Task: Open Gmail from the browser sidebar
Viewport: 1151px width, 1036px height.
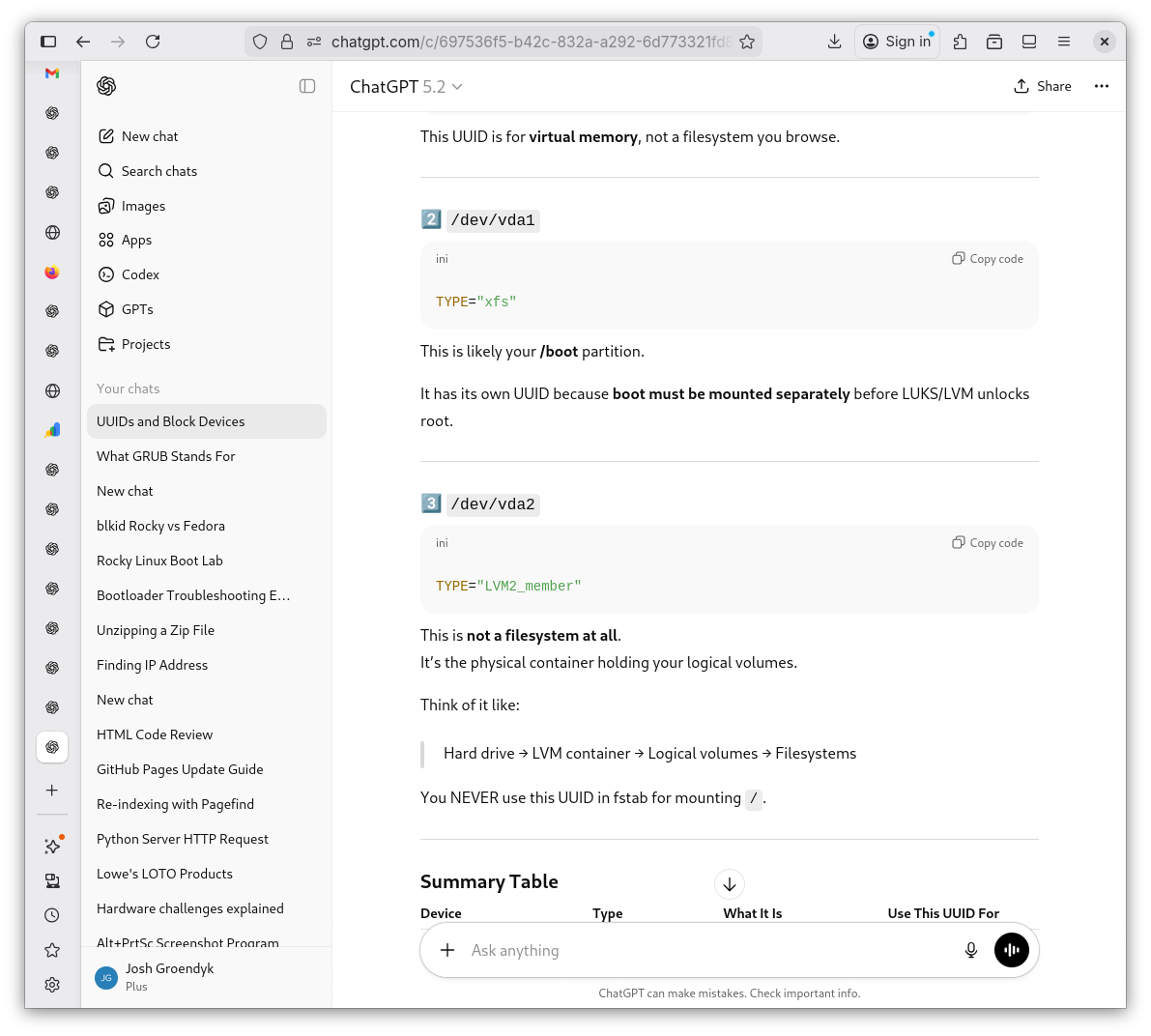Action: (x=52, y=73)
